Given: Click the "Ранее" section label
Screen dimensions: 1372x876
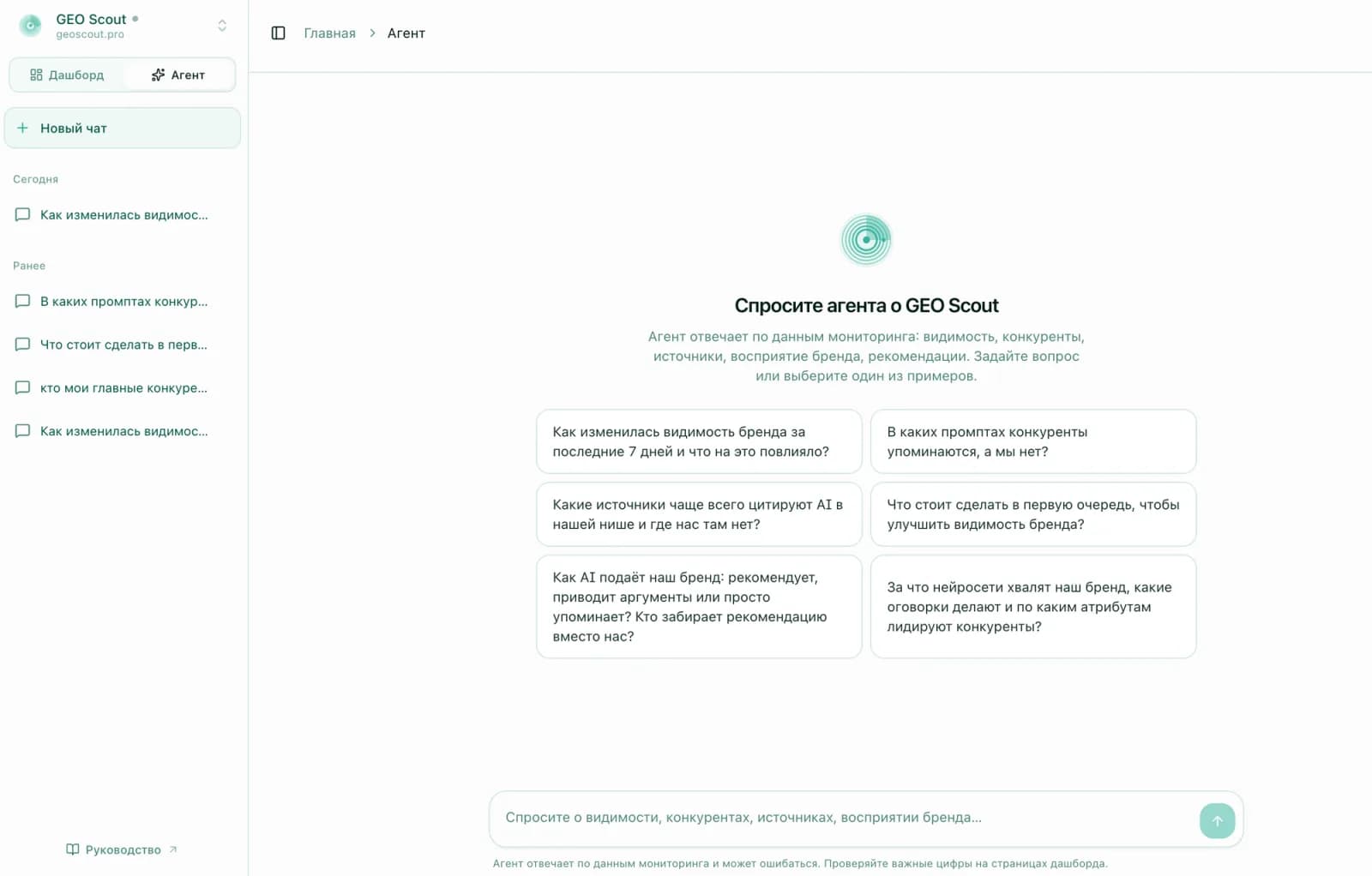Looking at the screenshot, I should pyautogui.click(x=29, y=266).
